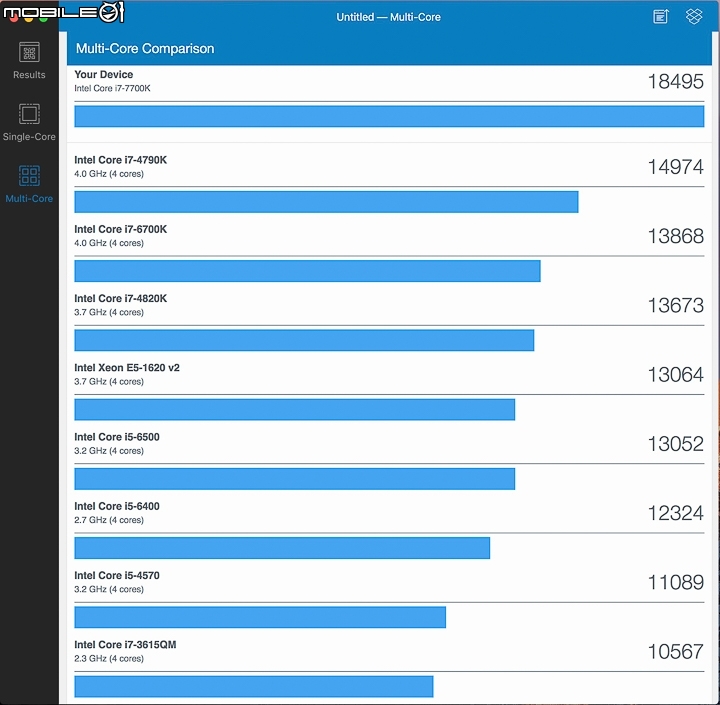Screen dimensions: 720x705
Task: Click the score 18495
Action: 675,82
